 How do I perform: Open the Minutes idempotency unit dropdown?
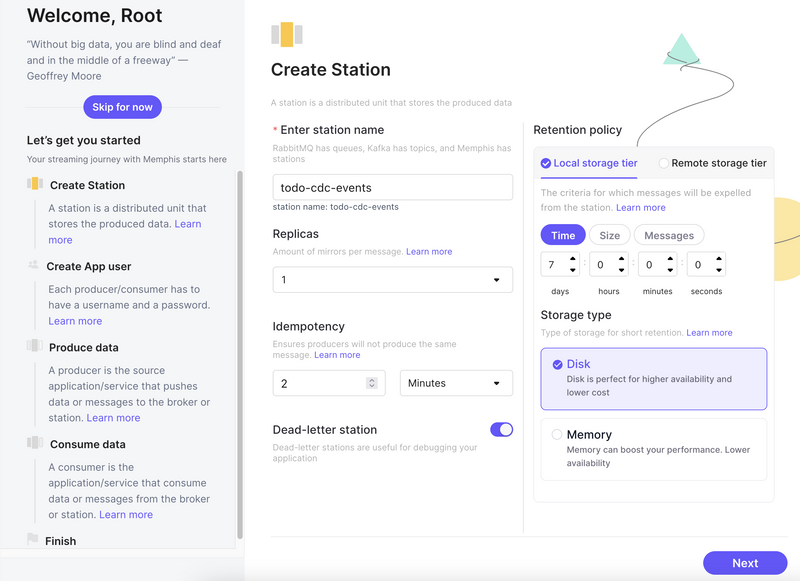456,383
